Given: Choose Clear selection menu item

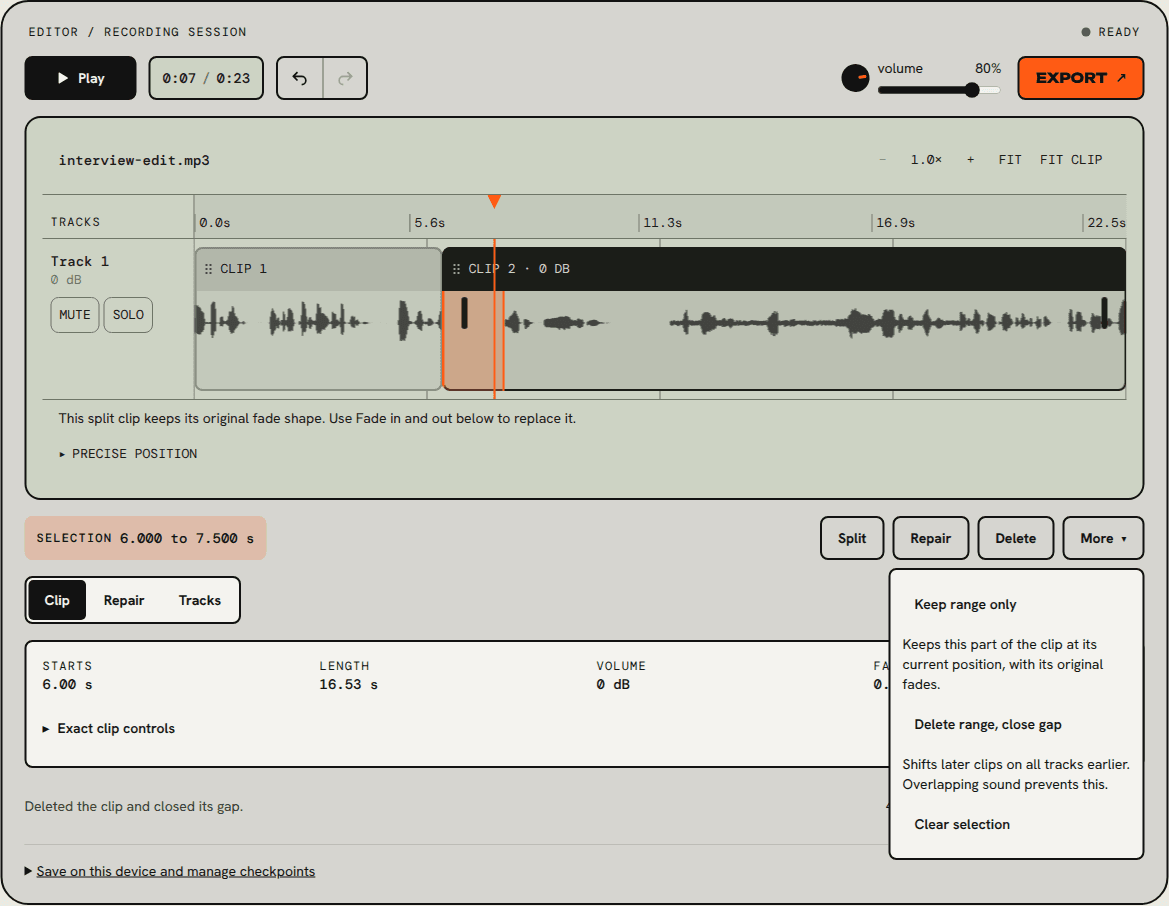Looking at the screenshot, I should point(962,824).
